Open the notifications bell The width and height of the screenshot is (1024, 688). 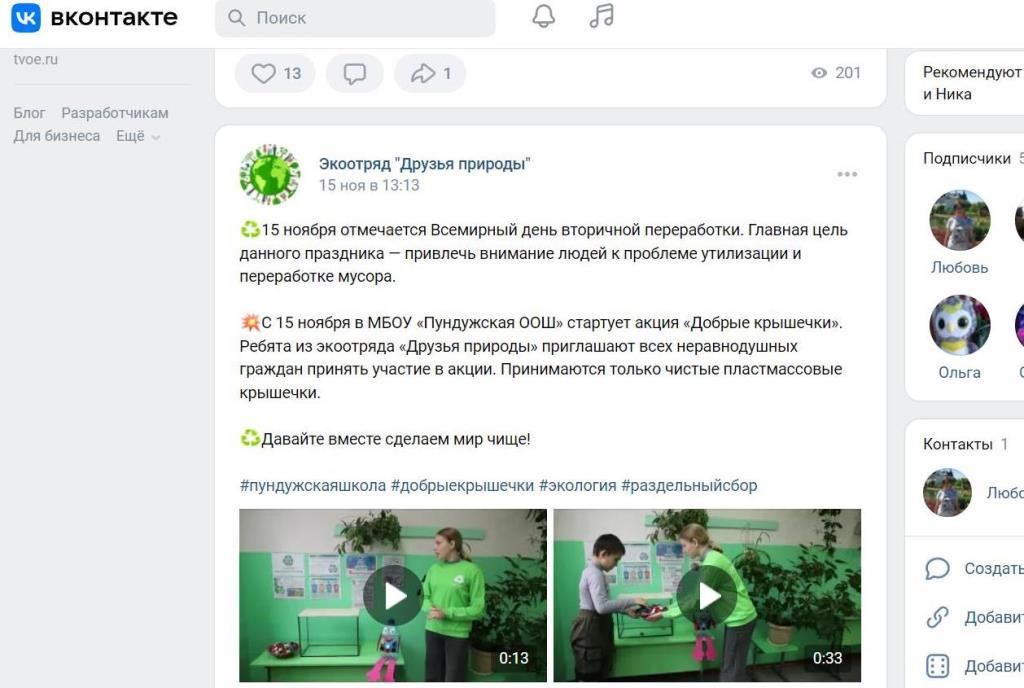[543, 16]
